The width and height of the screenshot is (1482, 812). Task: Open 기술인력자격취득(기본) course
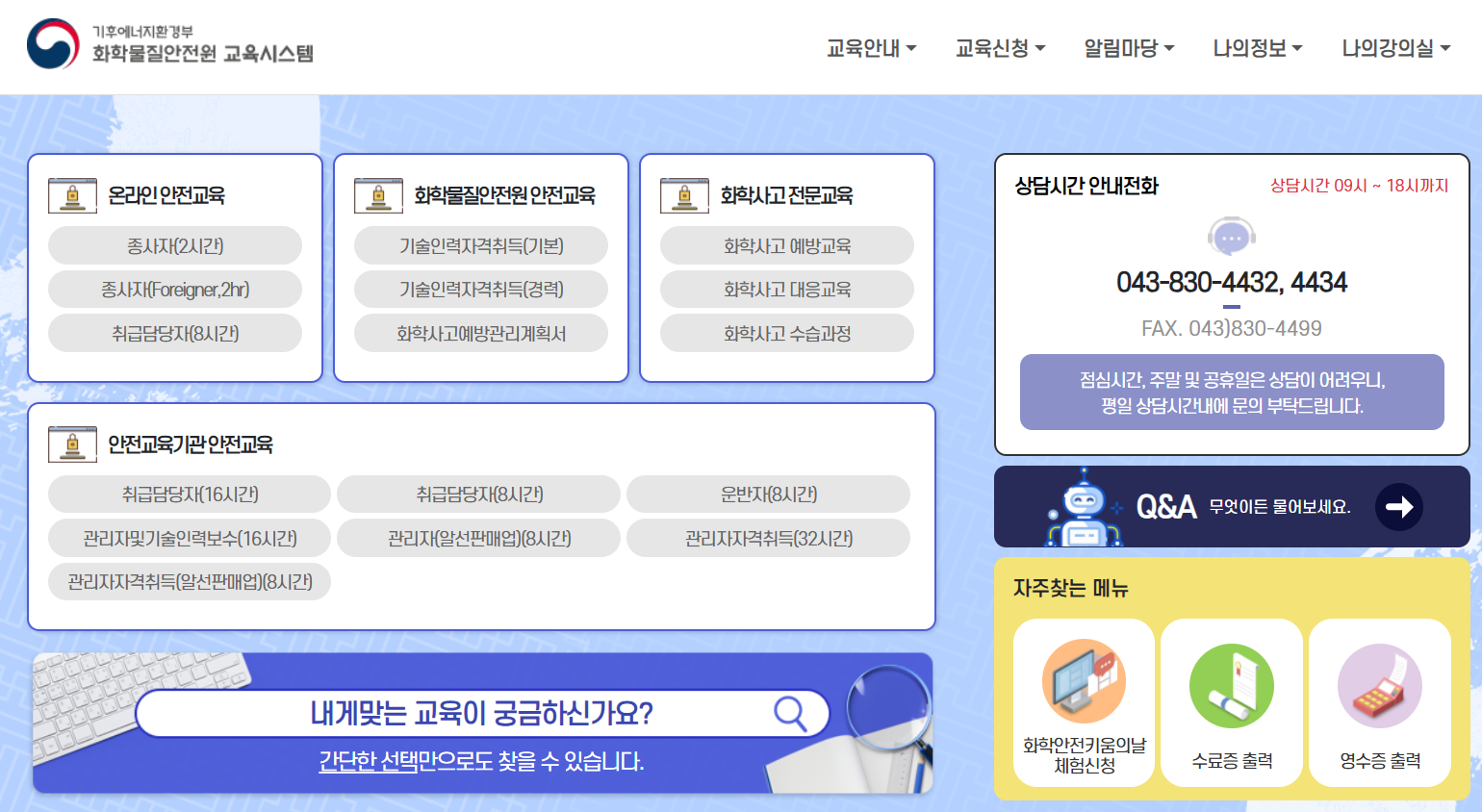481,245
